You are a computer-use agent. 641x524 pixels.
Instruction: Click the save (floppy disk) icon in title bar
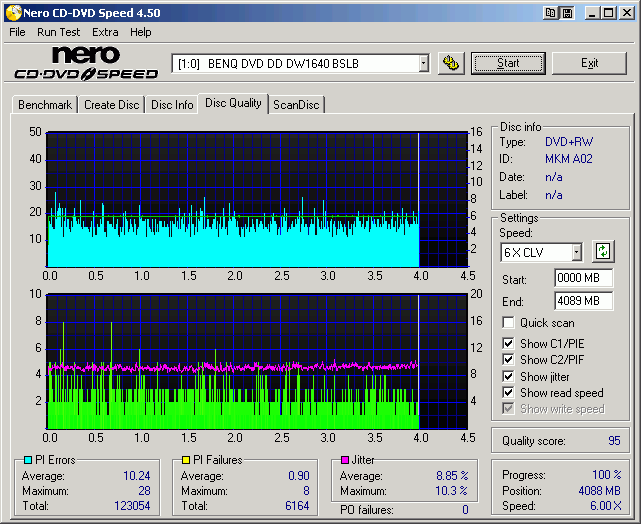(x=567, y=13)
